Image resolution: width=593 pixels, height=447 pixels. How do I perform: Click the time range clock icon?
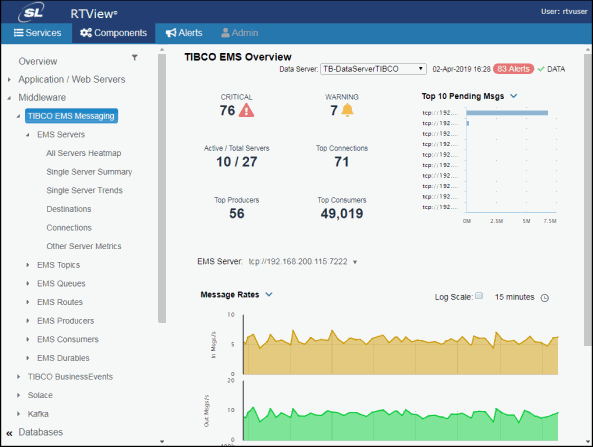pyautogui.click(x=545, y=298)
